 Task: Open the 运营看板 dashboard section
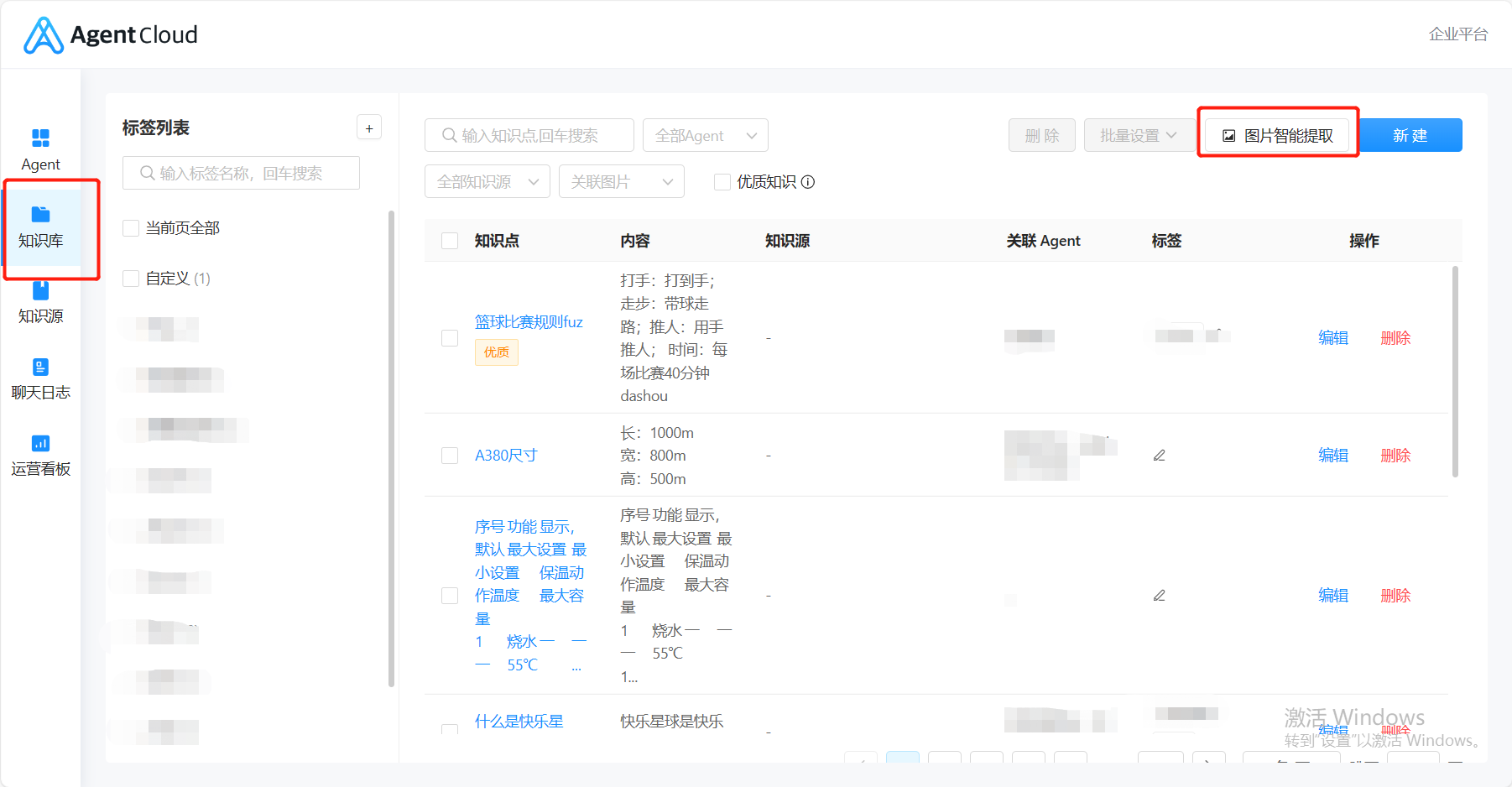coord(40,456)
